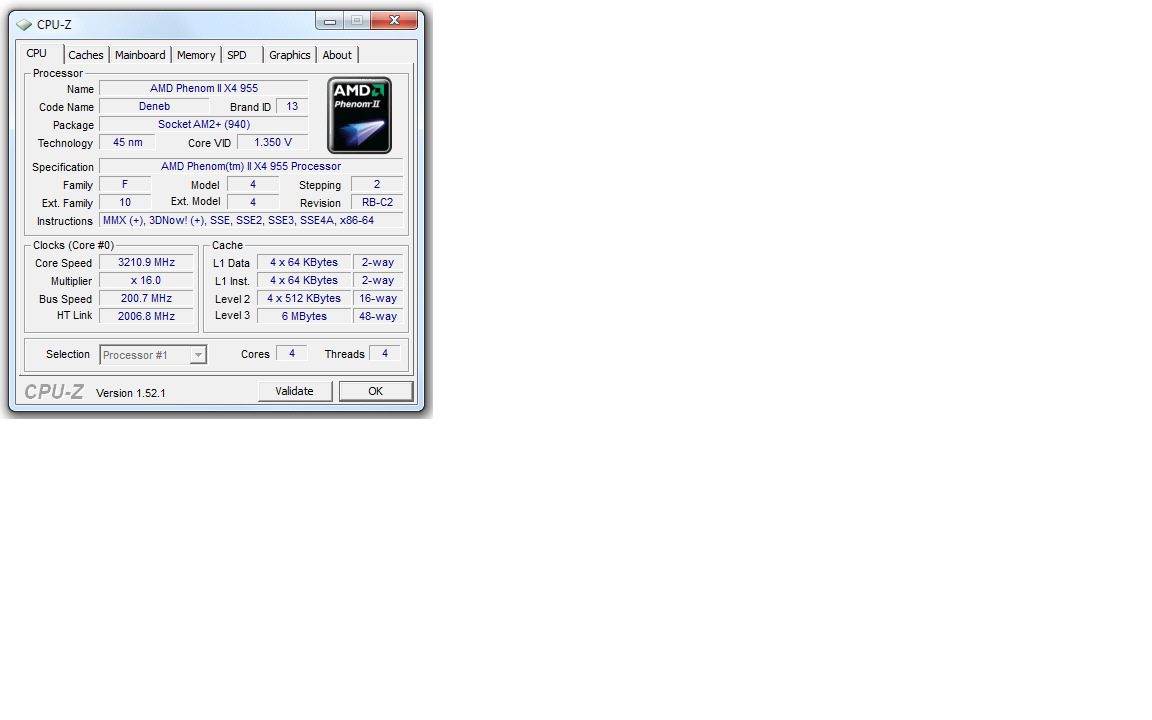The height and width of the screenshot is (720, 1152).
Task: Select the CPU tab
Action: click(x=37, y=54)
